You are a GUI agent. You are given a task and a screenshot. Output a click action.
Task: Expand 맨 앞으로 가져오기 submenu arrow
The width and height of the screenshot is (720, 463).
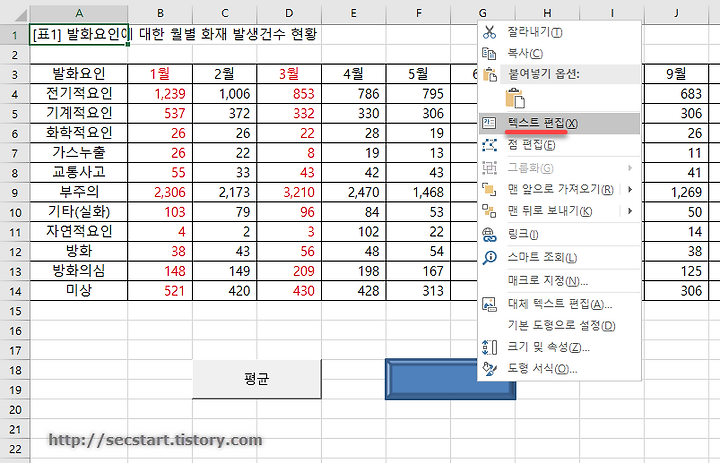point(630,189)
